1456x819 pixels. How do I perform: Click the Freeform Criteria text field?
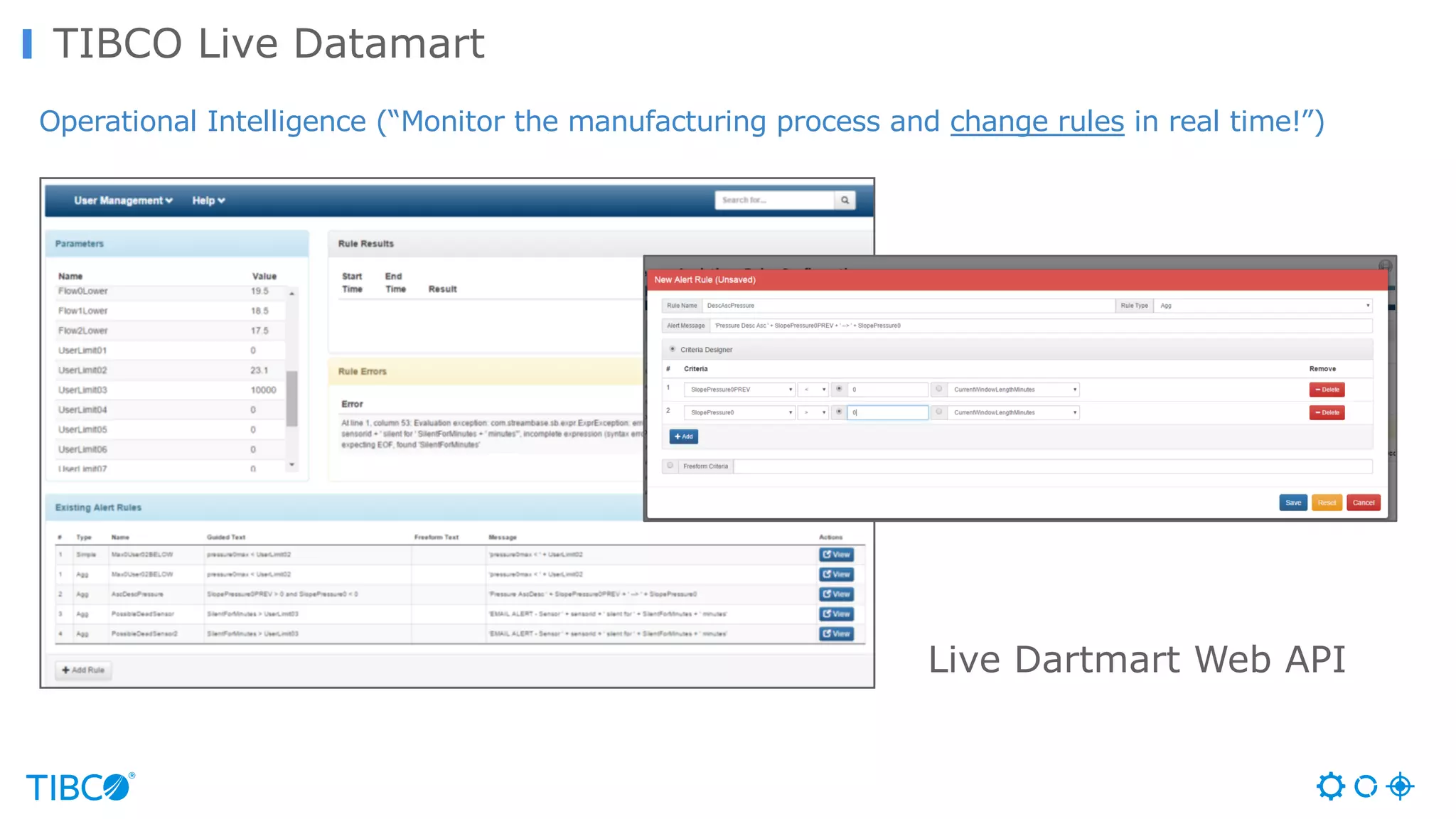[x=1053, y=466]
